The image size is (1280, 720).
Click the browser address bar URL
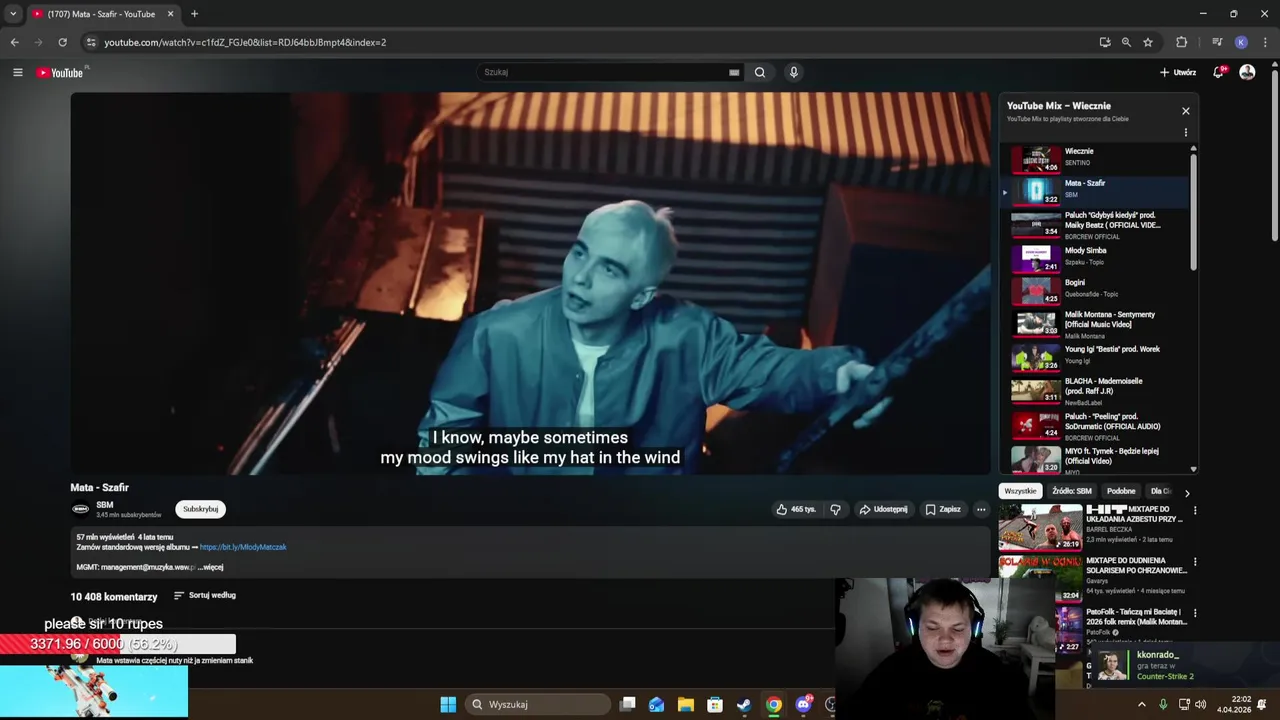click(x=245, y=42)
